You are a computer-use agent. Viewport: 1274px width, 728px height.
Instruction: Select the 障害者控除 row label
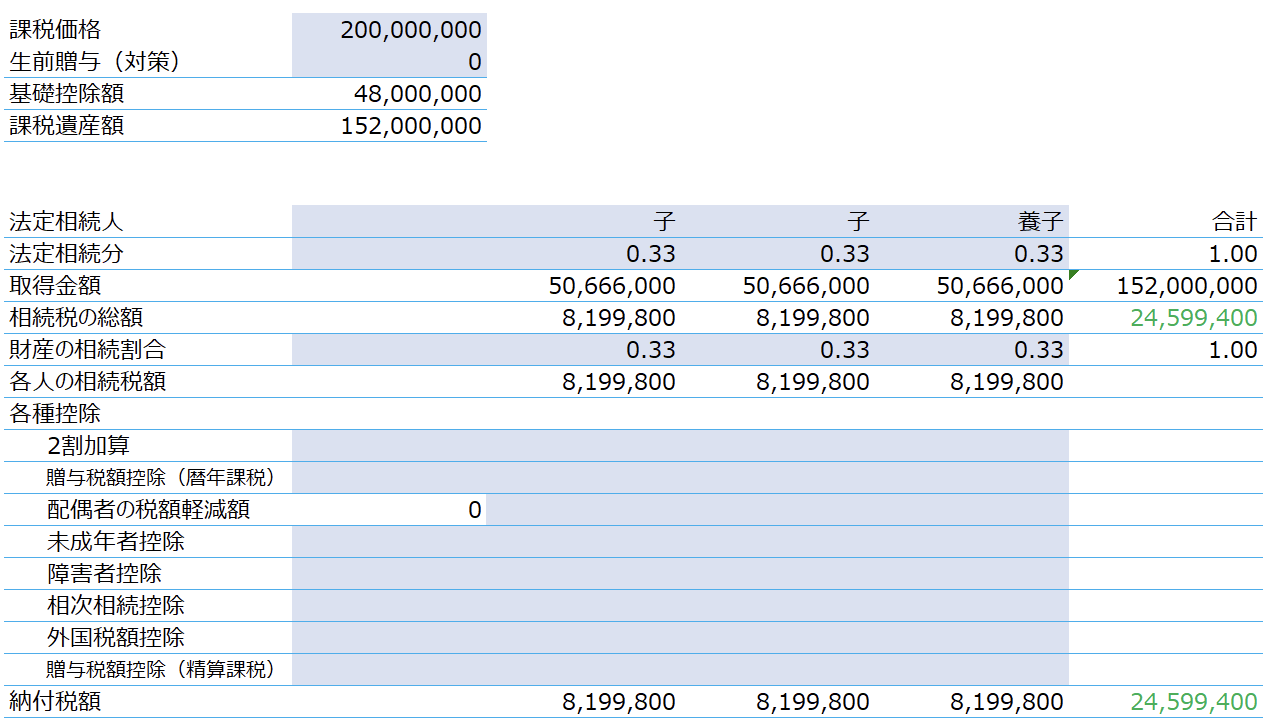coord(104,574)
